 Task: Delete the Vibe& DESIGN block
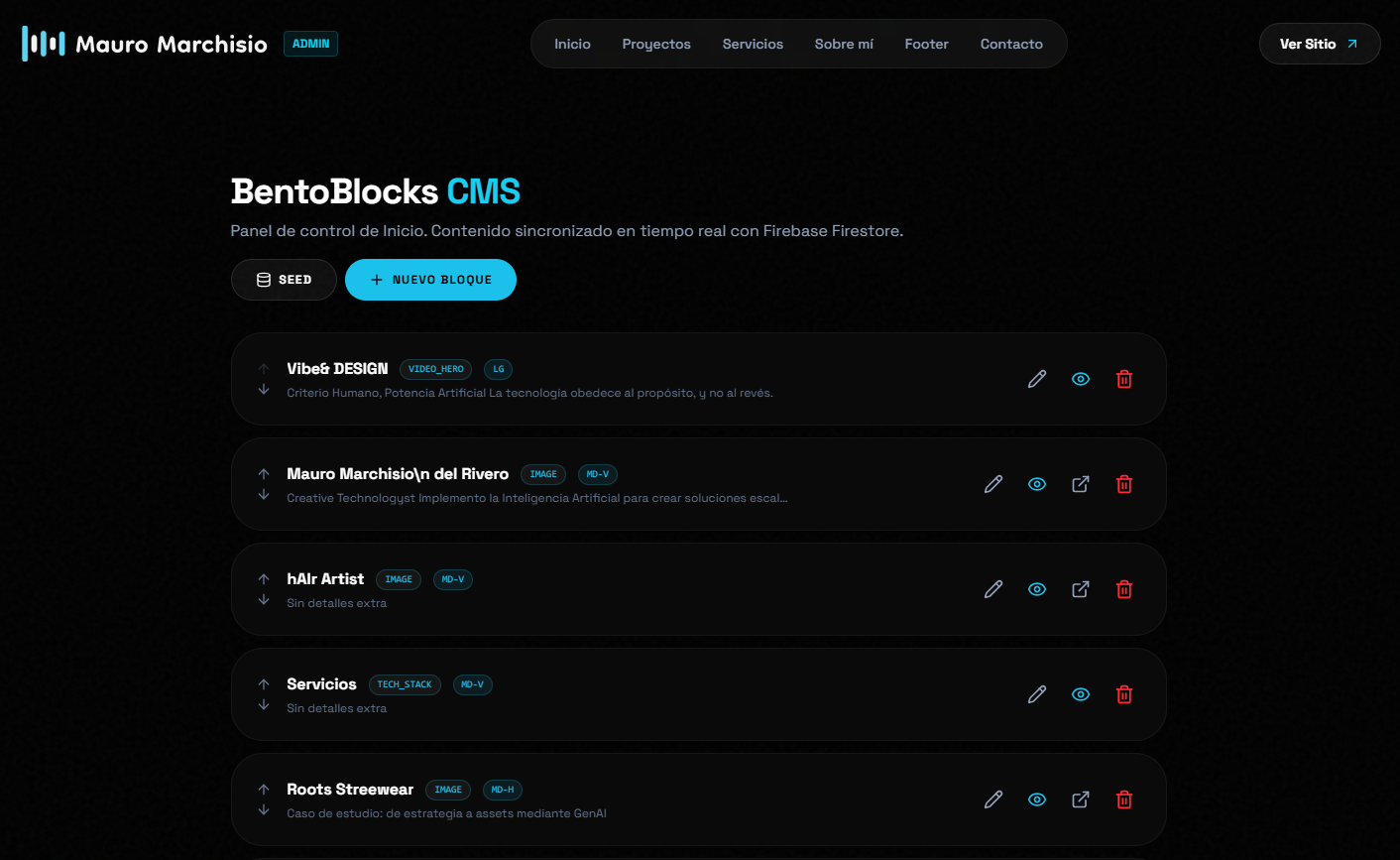(x=1124, y=379)
